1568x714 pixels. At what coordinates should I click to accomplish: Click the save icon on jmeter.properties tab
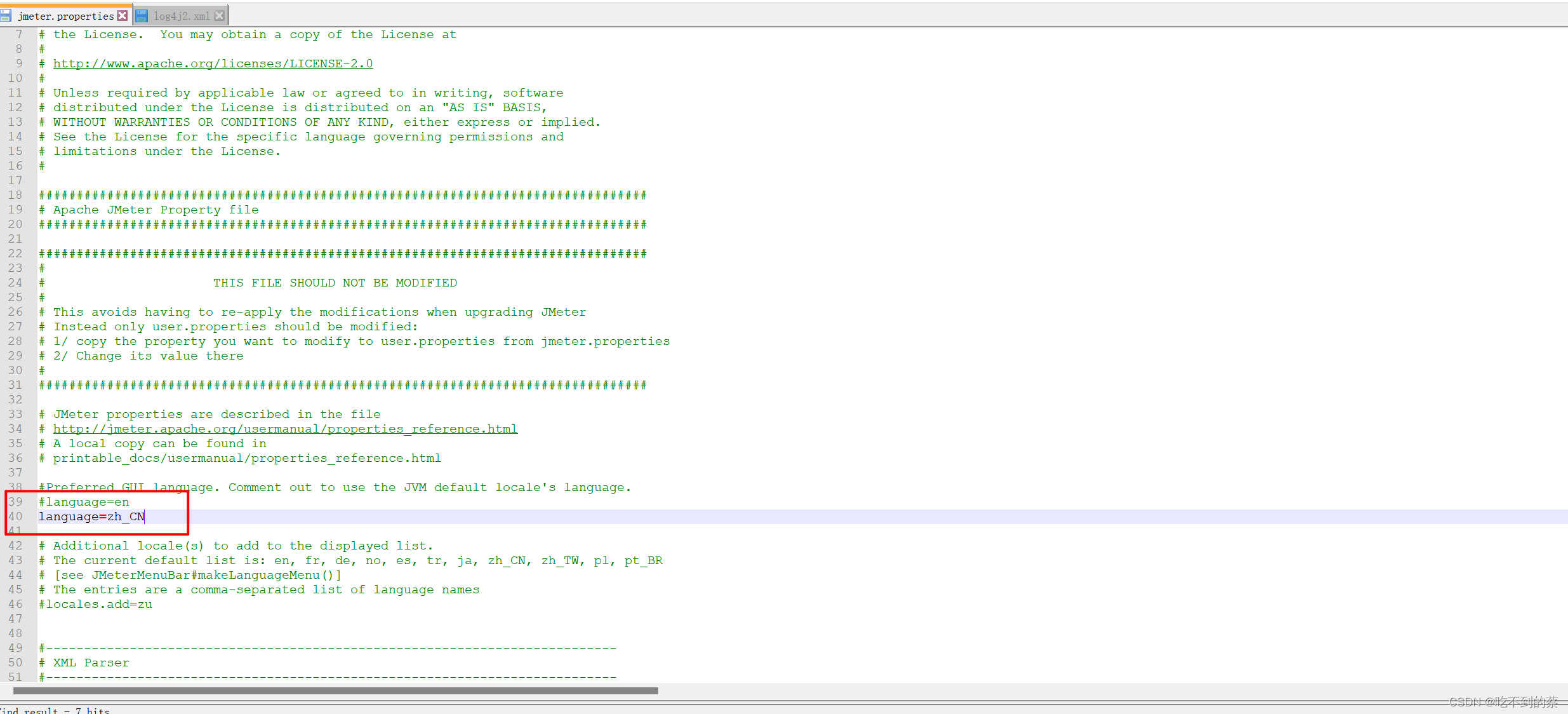coord(6,16)
